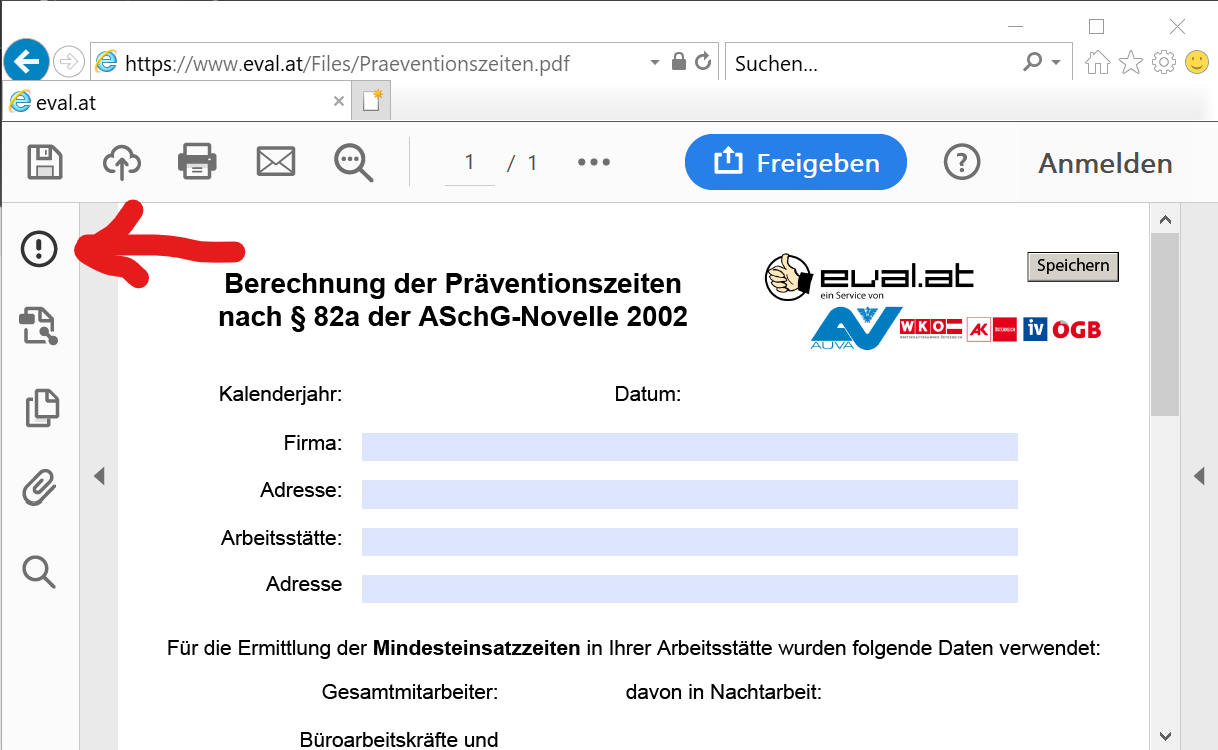Click the document title 'Berechnung der Präventionszeiten'
This screenshot has height=750, width=1218.
click(x=453, y=284)
